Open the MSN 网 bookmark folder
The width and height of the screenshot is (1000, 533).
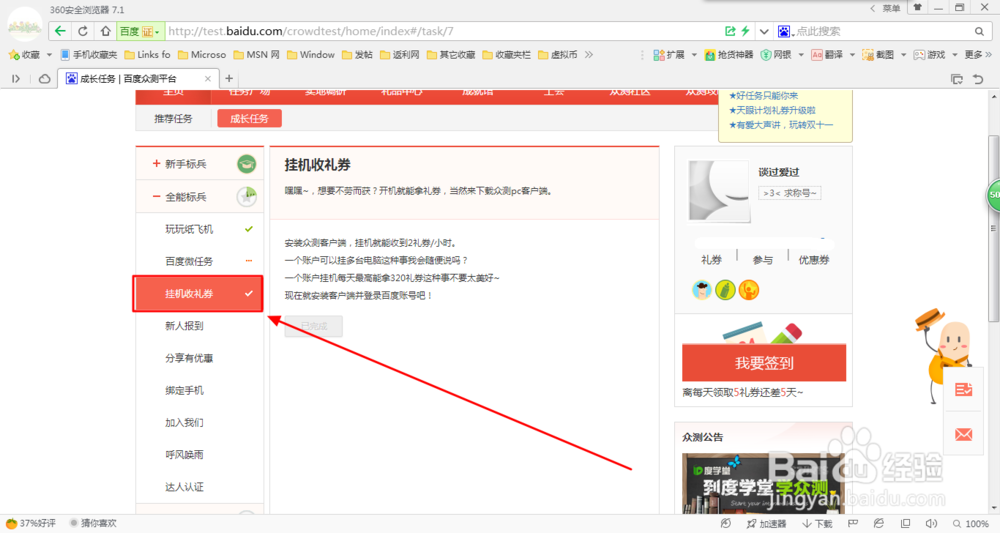tap(256, 55)
